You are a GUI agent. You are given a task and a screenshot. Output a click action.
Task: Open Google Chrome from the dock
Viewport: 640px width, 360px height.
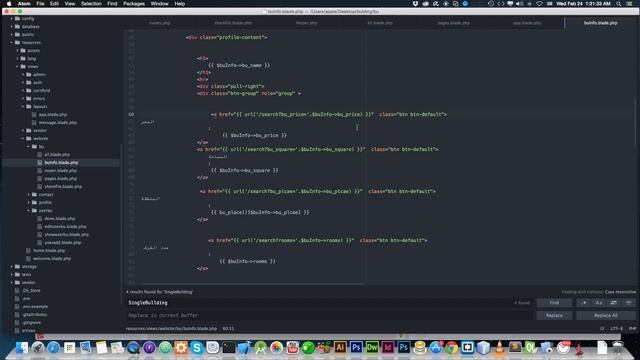pyautogui.click(x=451, y=347)
